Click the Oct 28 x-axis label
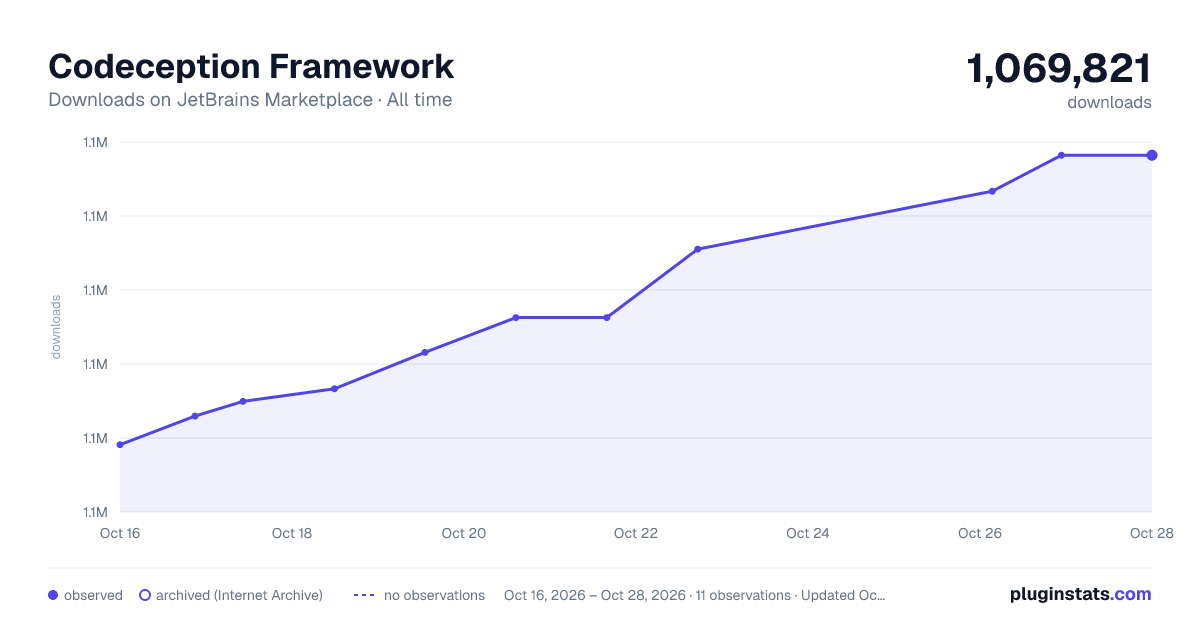1200x630 pixels. 1150,533
